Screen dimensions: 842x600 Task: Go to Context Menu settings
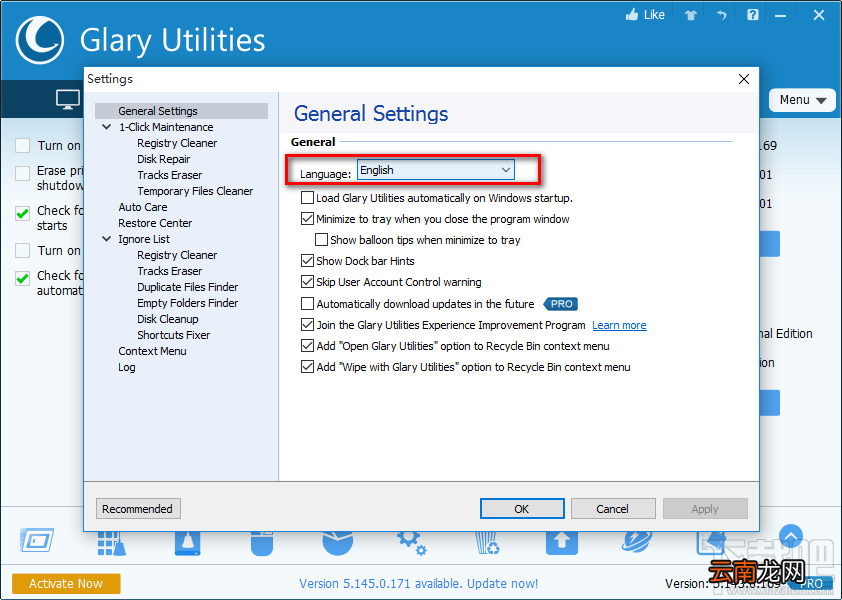[x=153, y=351]
